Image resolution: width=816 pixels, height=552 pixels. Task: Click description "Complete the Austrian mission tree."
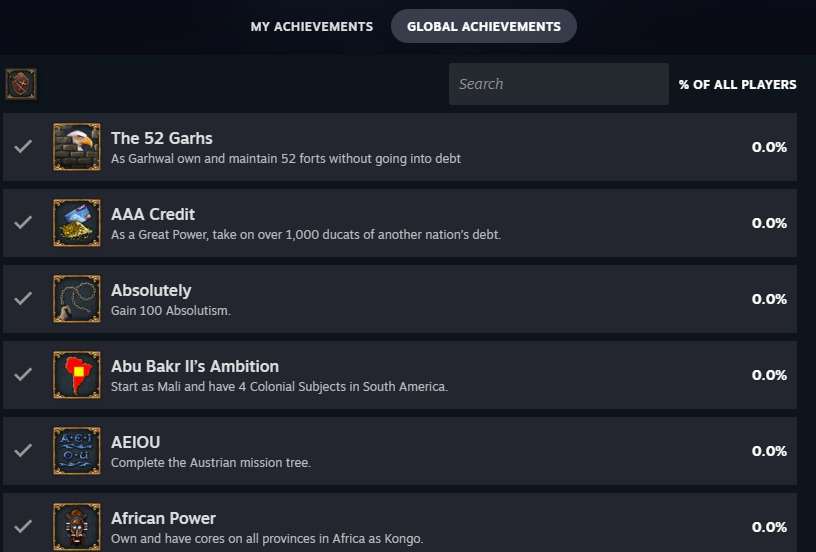pyautogui.click(x=211, y=463)
